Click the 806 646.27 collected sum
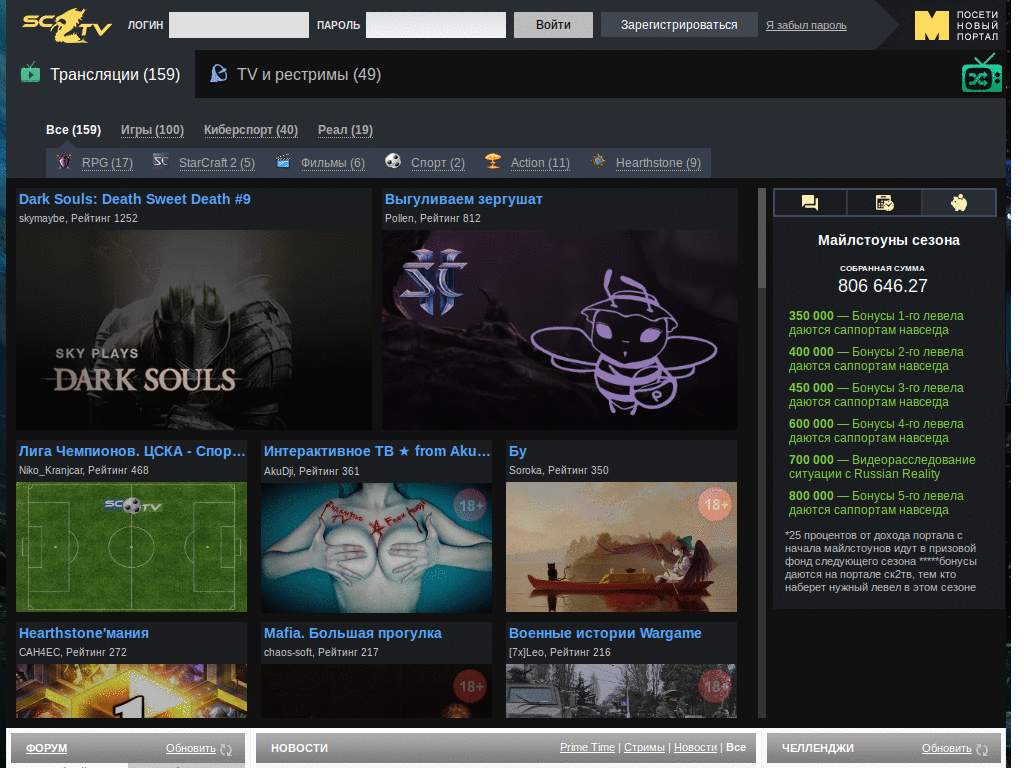 (x=882, y=285)
